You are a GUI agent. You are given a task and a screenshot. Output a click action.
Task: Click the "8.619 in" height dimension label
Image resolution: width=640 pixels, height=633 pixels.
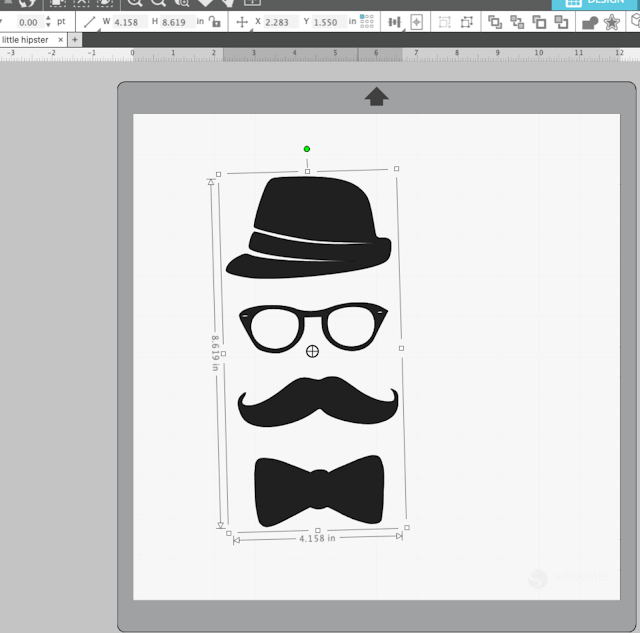[215, 353]
